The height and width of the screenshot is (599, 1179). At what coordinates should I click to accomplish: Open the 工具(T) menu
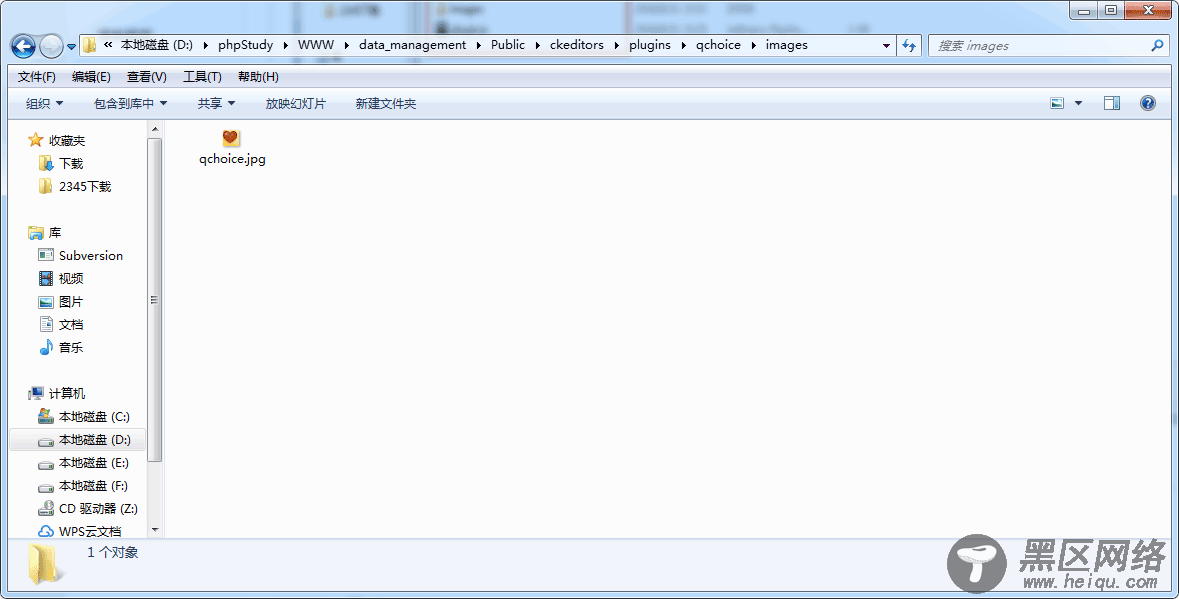point(202,77)
